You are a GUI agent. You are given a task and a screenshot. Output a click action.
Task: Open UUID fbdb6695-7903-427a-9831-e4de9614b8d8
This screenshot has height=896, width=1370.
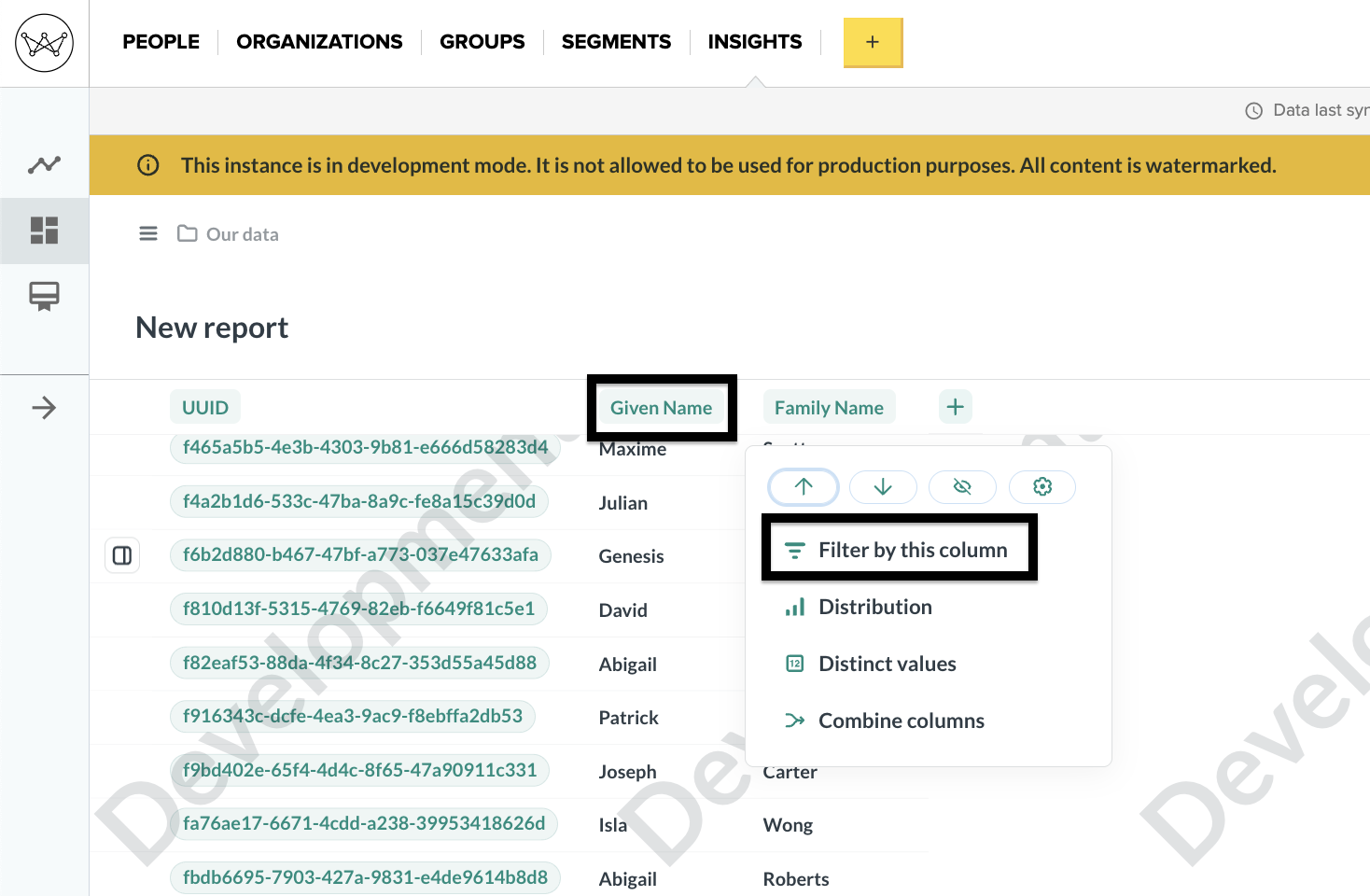click(x=365, y=877)
